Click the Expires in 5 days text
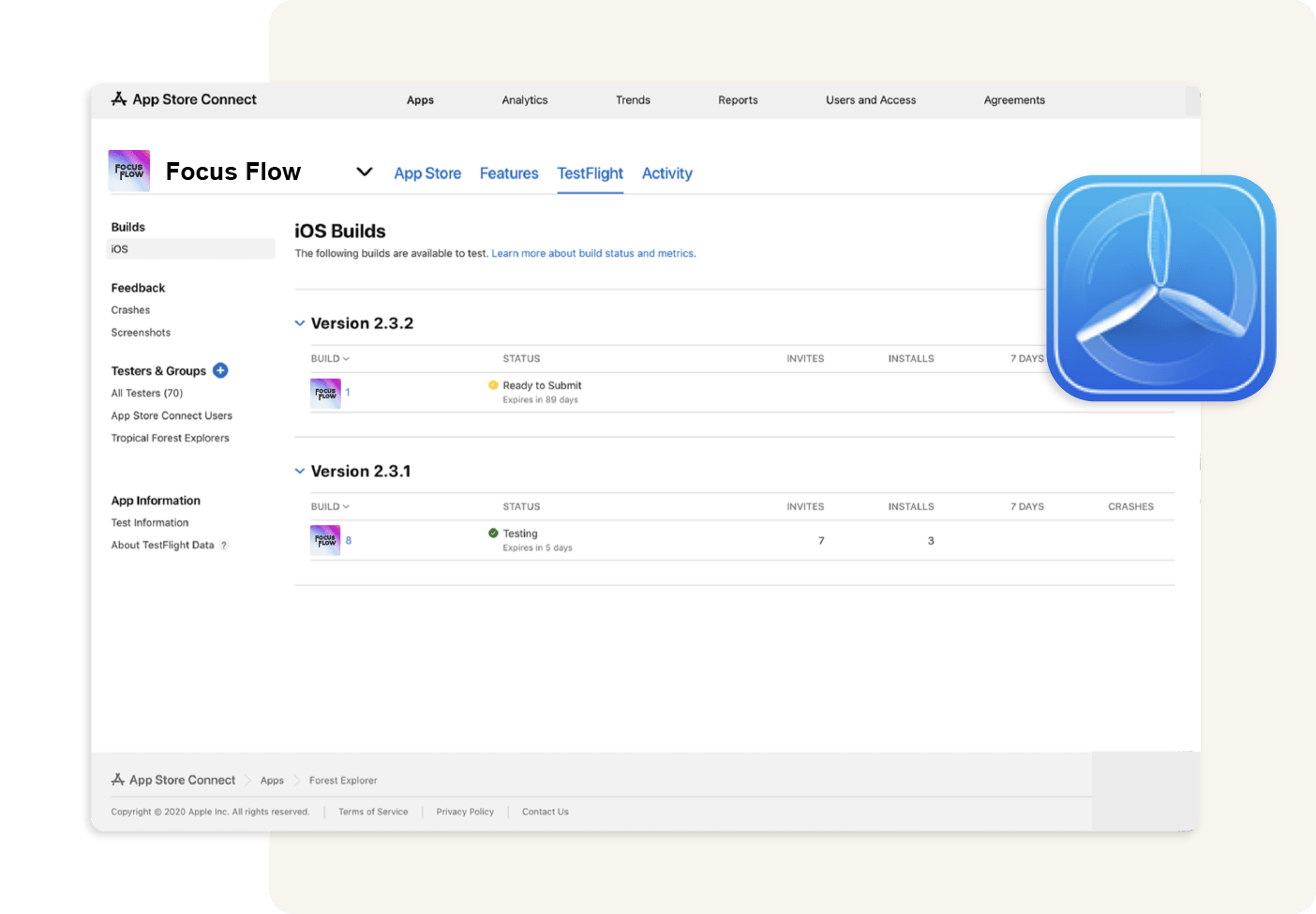 537,548
